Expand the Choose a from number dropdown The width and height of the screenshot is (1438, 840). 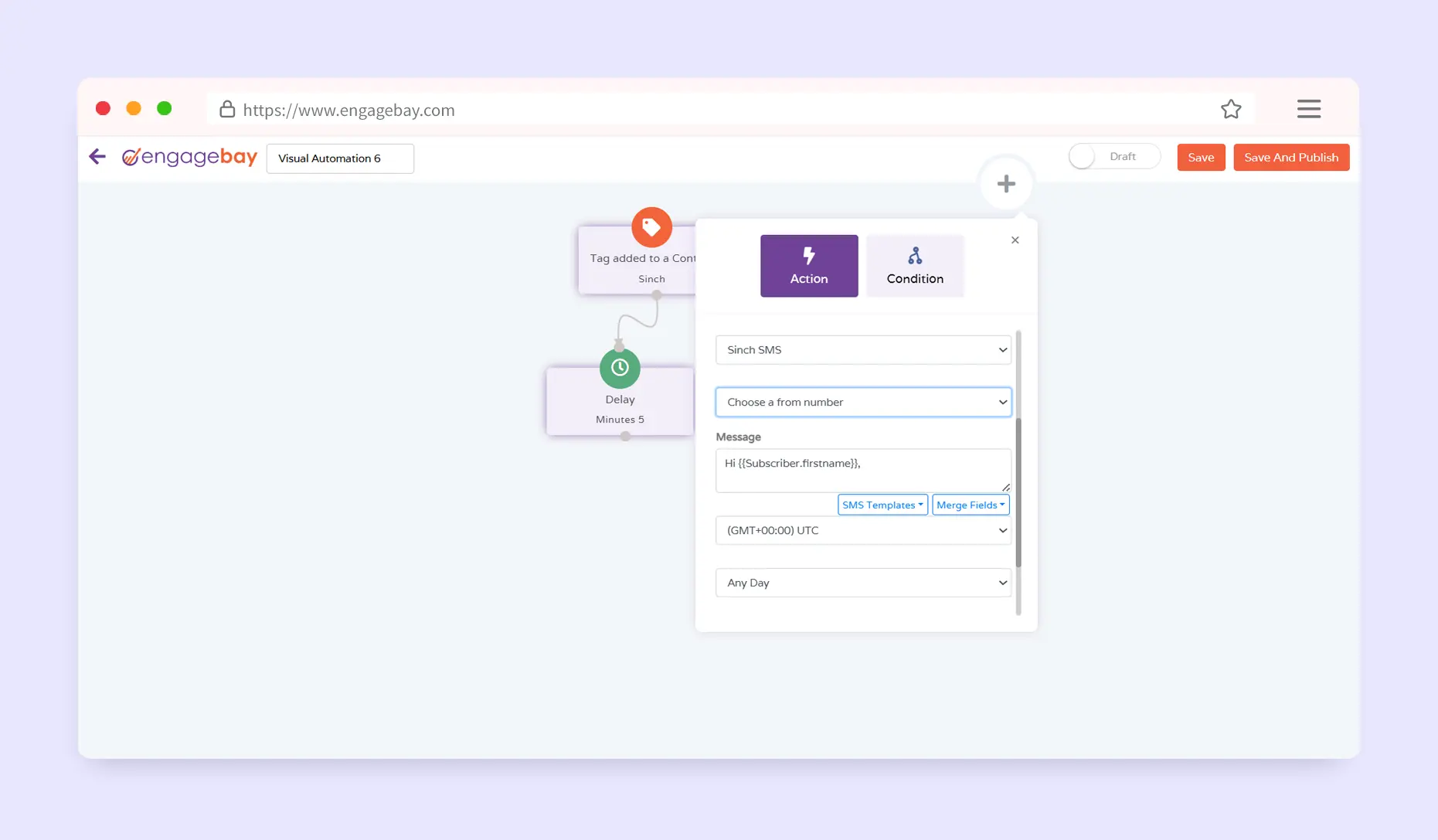click(x=862, y=402)
